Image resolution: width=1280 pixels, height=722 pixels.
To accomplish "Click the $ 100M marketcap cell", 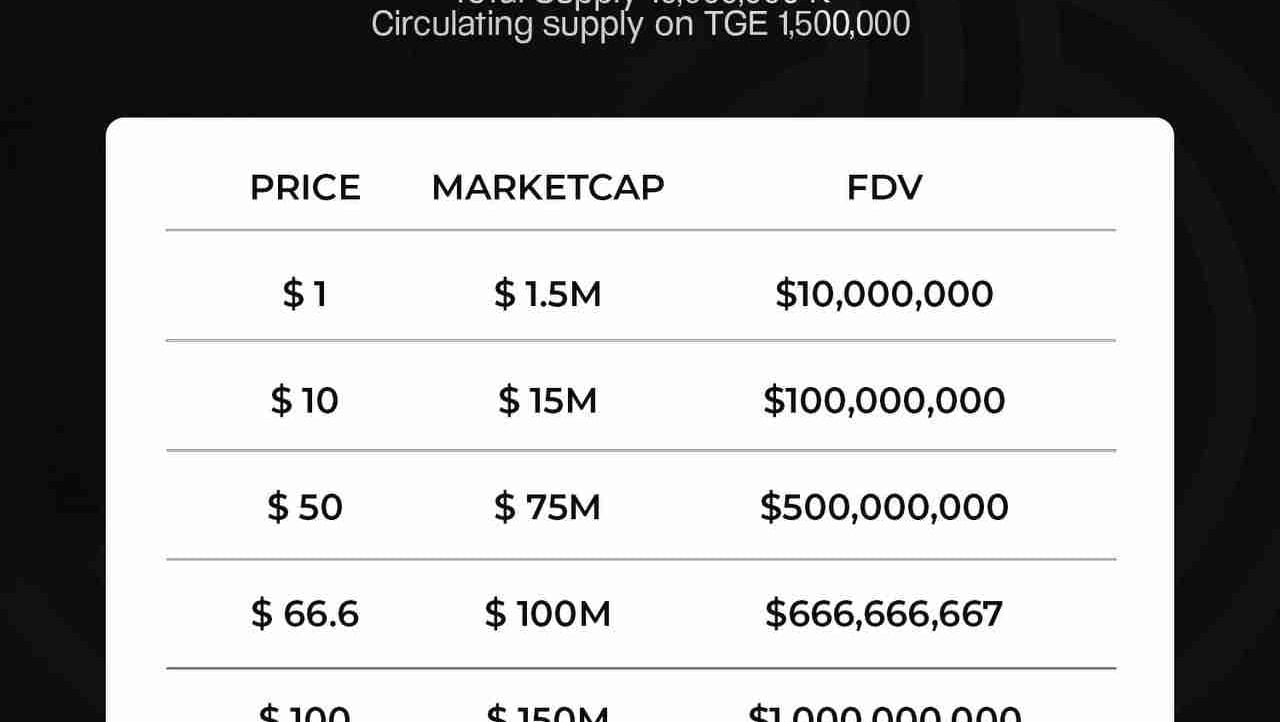I will point(547,613).
